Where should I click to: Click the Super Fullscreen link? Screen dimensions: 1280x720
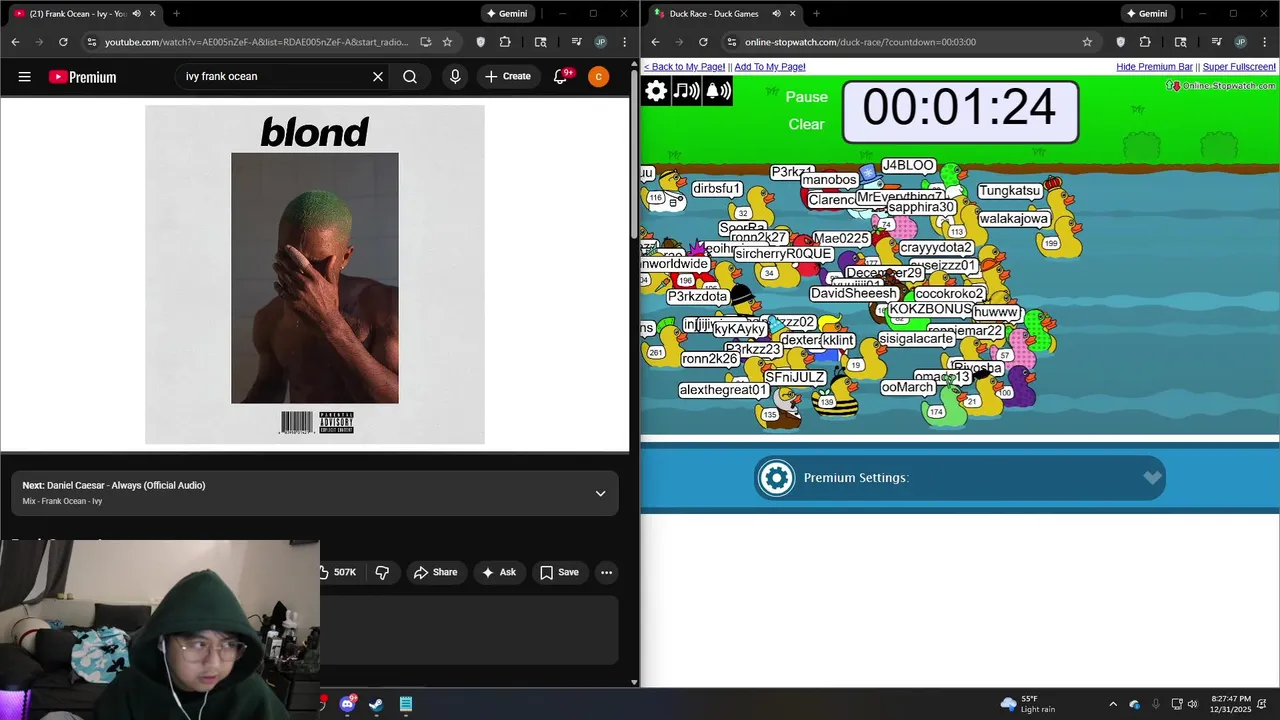(1239, 66)
